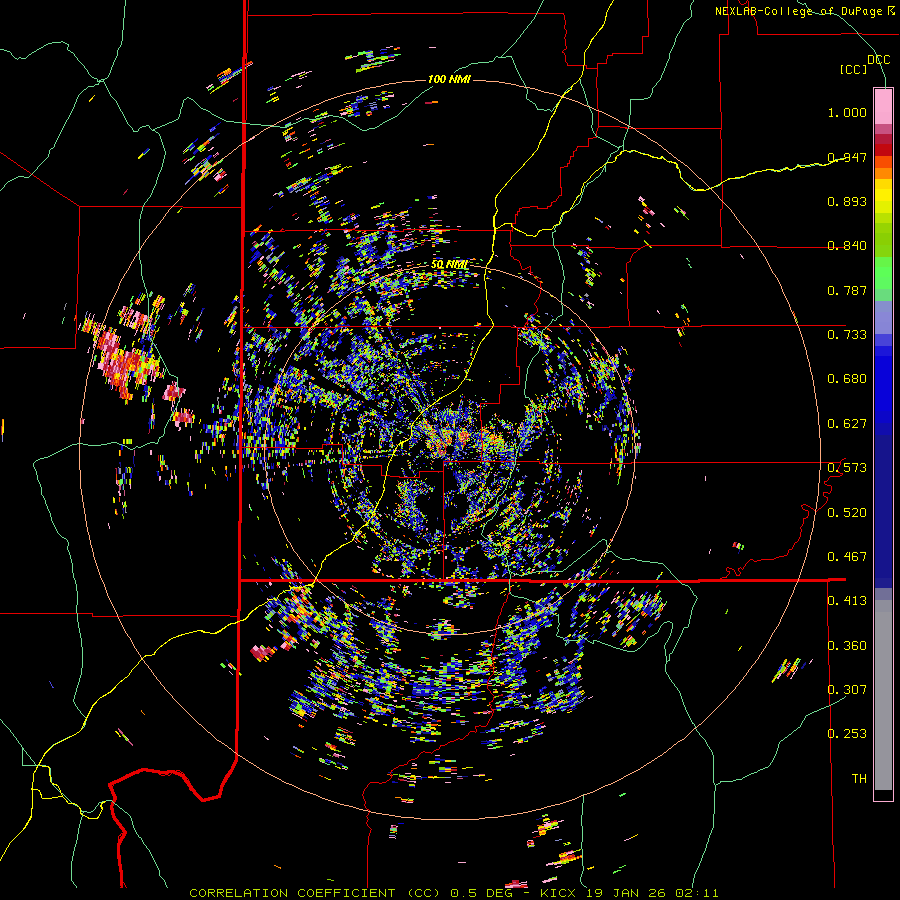Select the 0.253 scale value
Image resolution: width=900 pixels, height=900 pixels.
(847, 734)
